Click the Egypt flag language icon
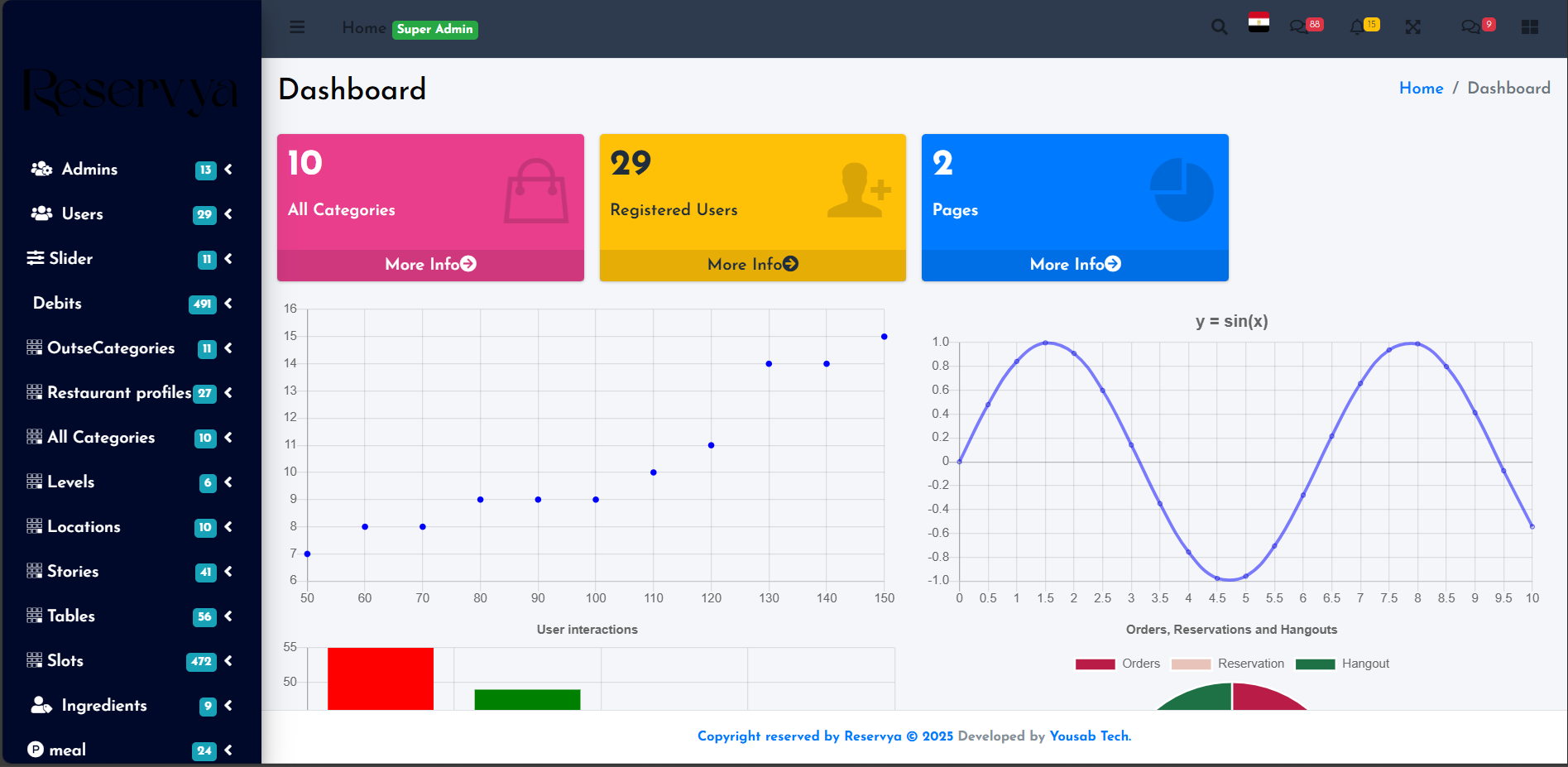The image size is (1568, 767). pyautogui.click(x=1259, y=23)
